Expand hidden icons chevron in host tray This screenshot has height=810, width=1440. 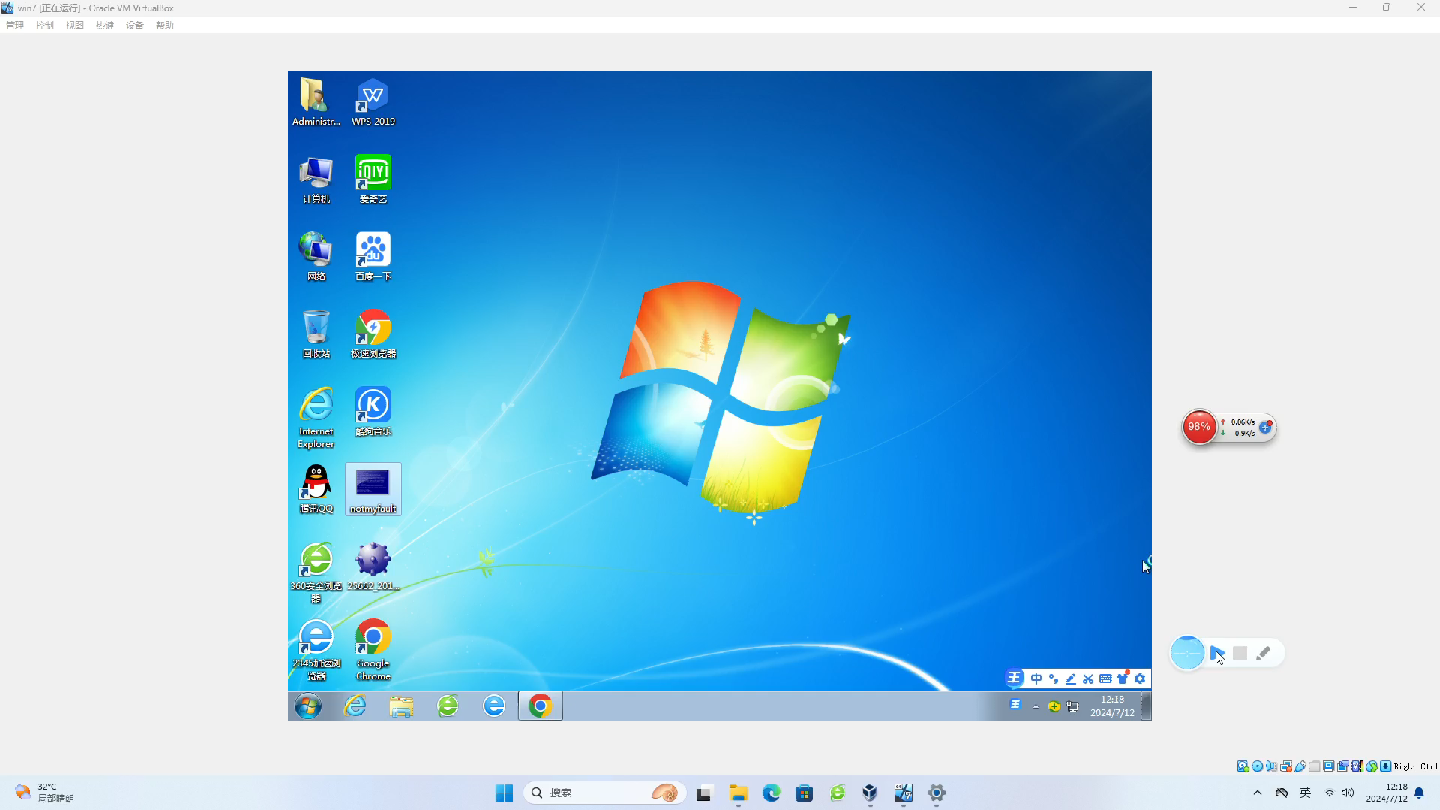(x=1257, y=793)
